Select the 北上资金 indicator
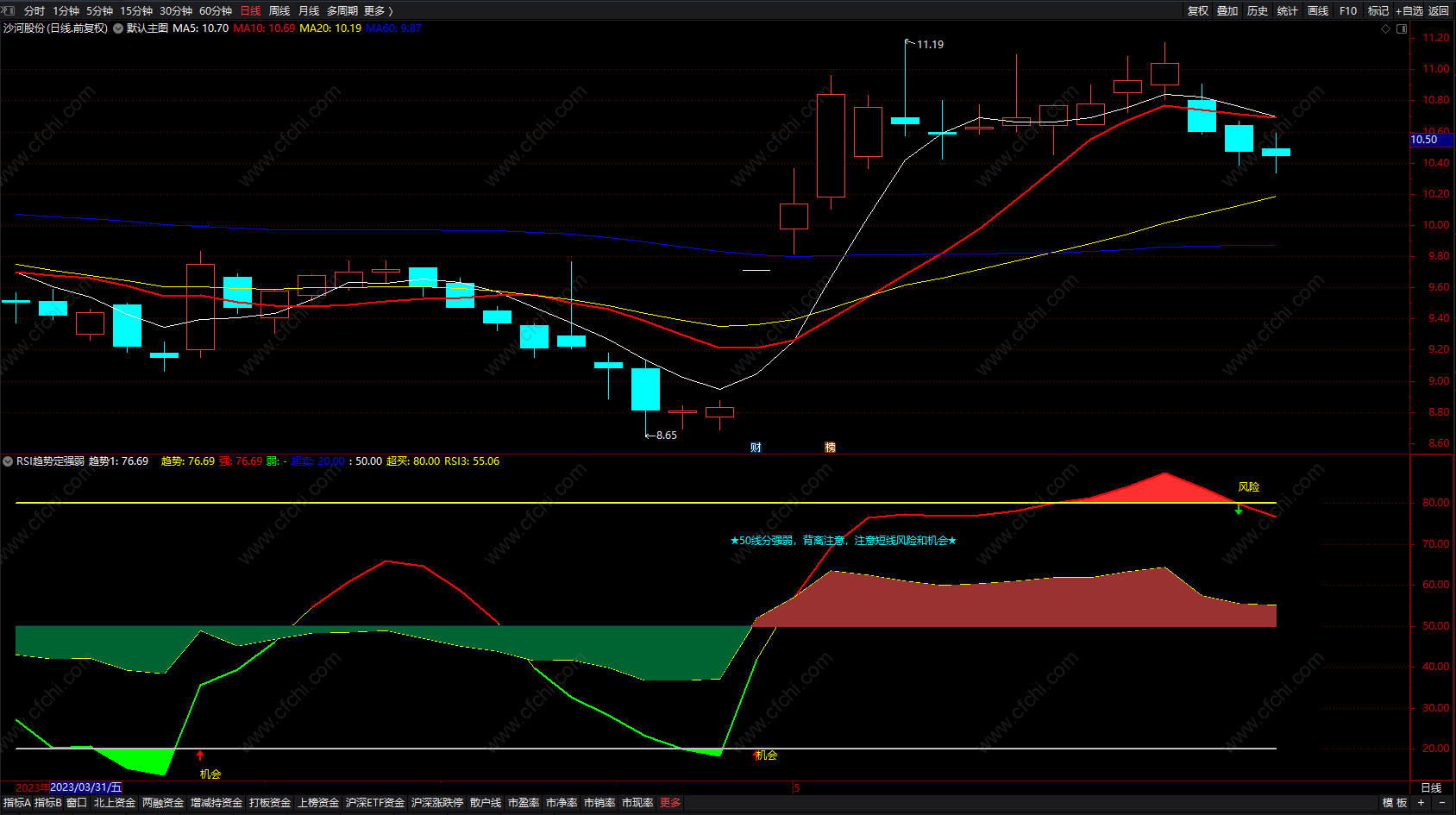 (x=115, y=803)
